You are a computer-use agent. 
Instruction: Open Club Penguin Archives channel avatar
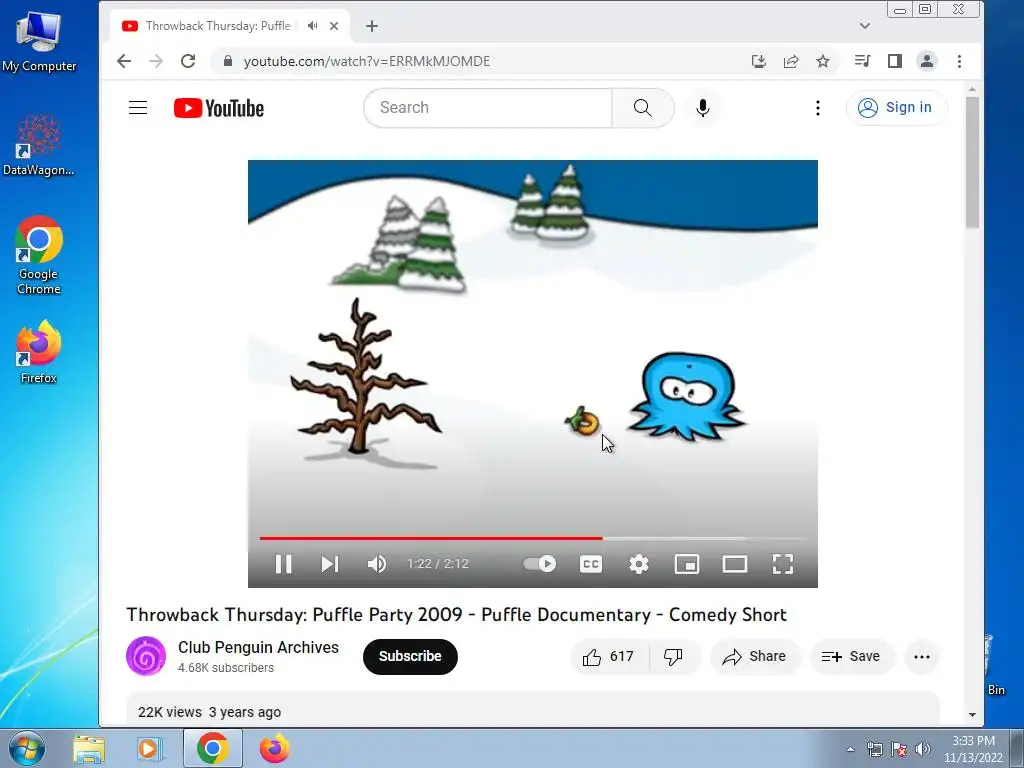146,656
